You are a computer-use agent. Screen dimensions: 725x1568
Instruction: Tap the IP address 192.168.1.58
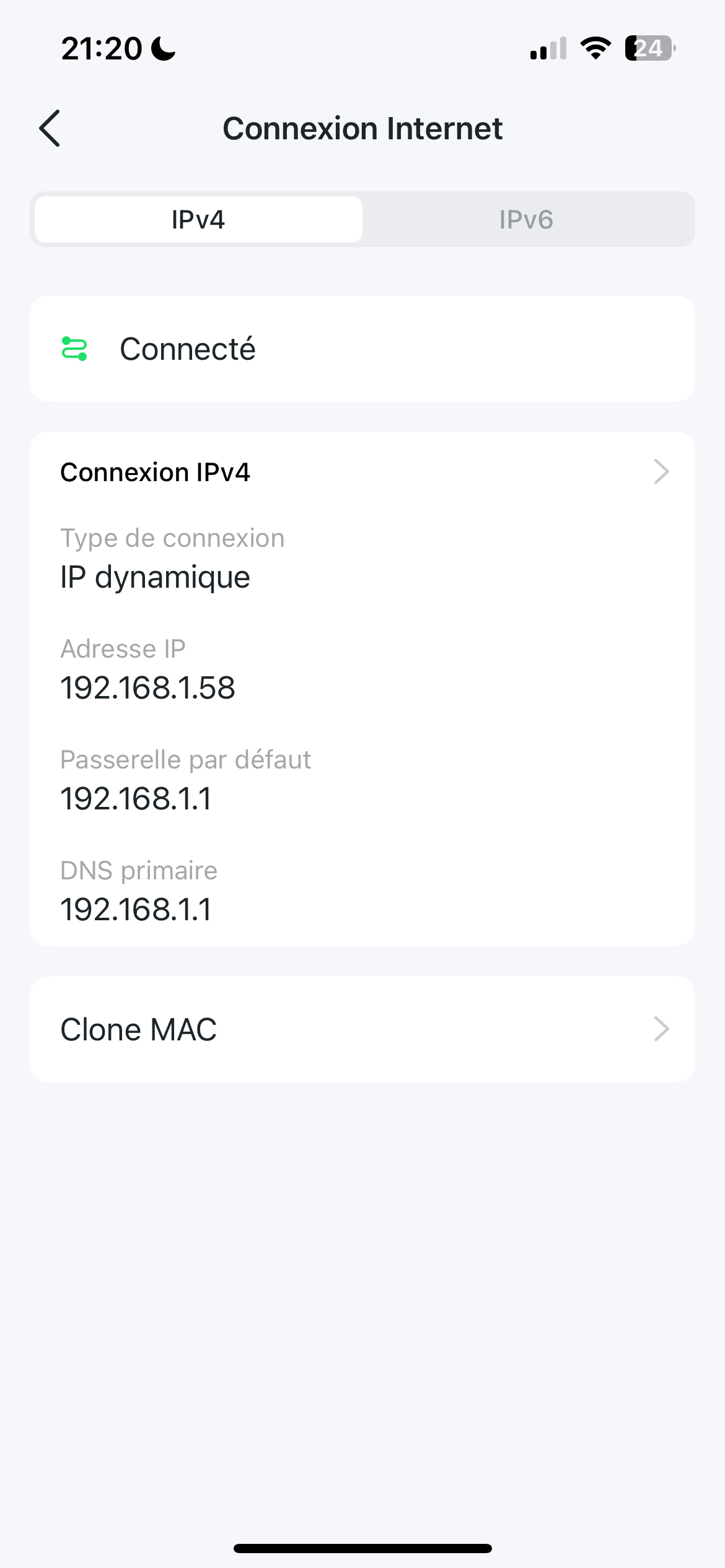point(147,688)
